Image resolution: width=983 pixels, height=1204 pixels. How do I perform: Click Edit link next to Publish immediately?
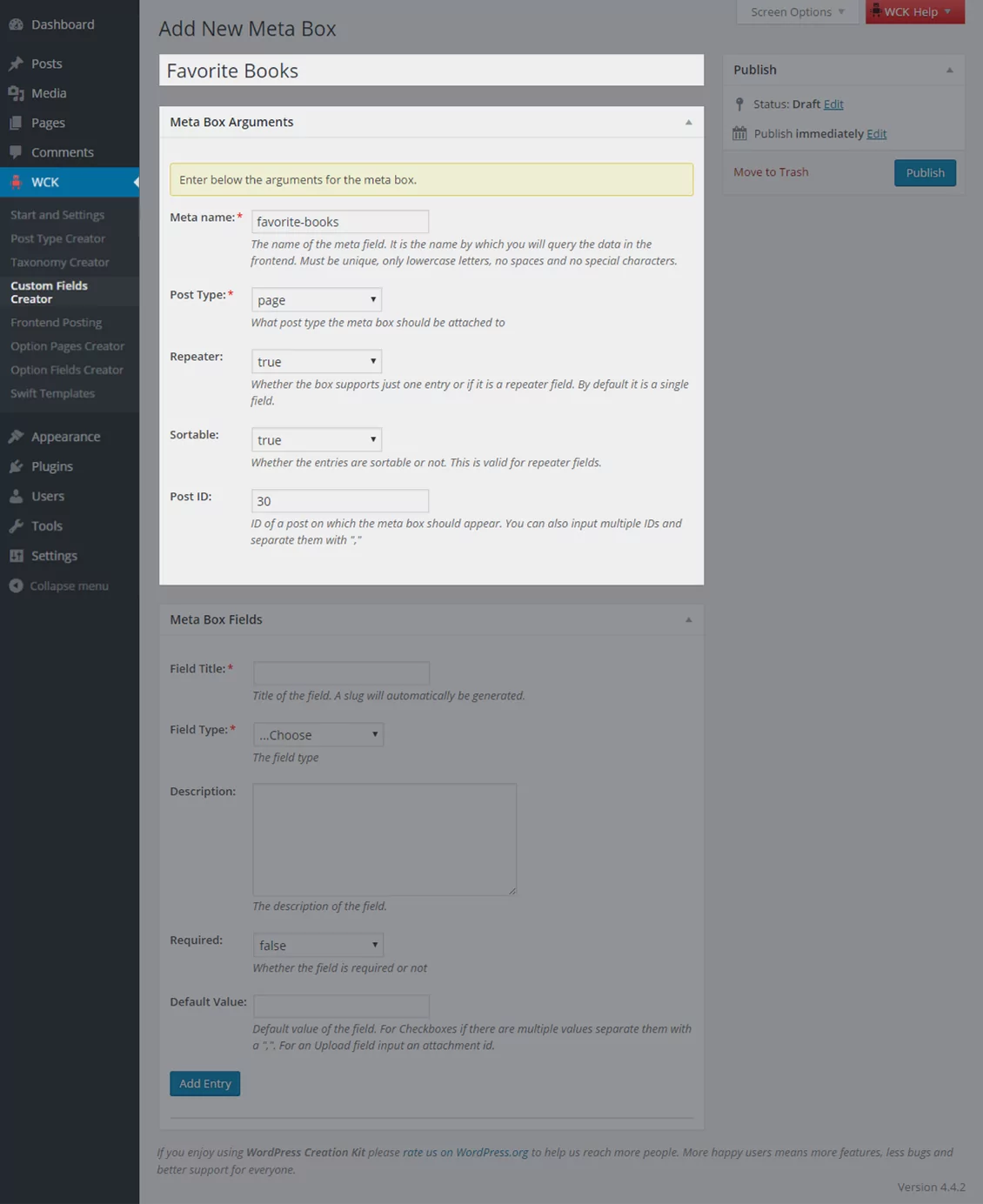coord(877,134)
